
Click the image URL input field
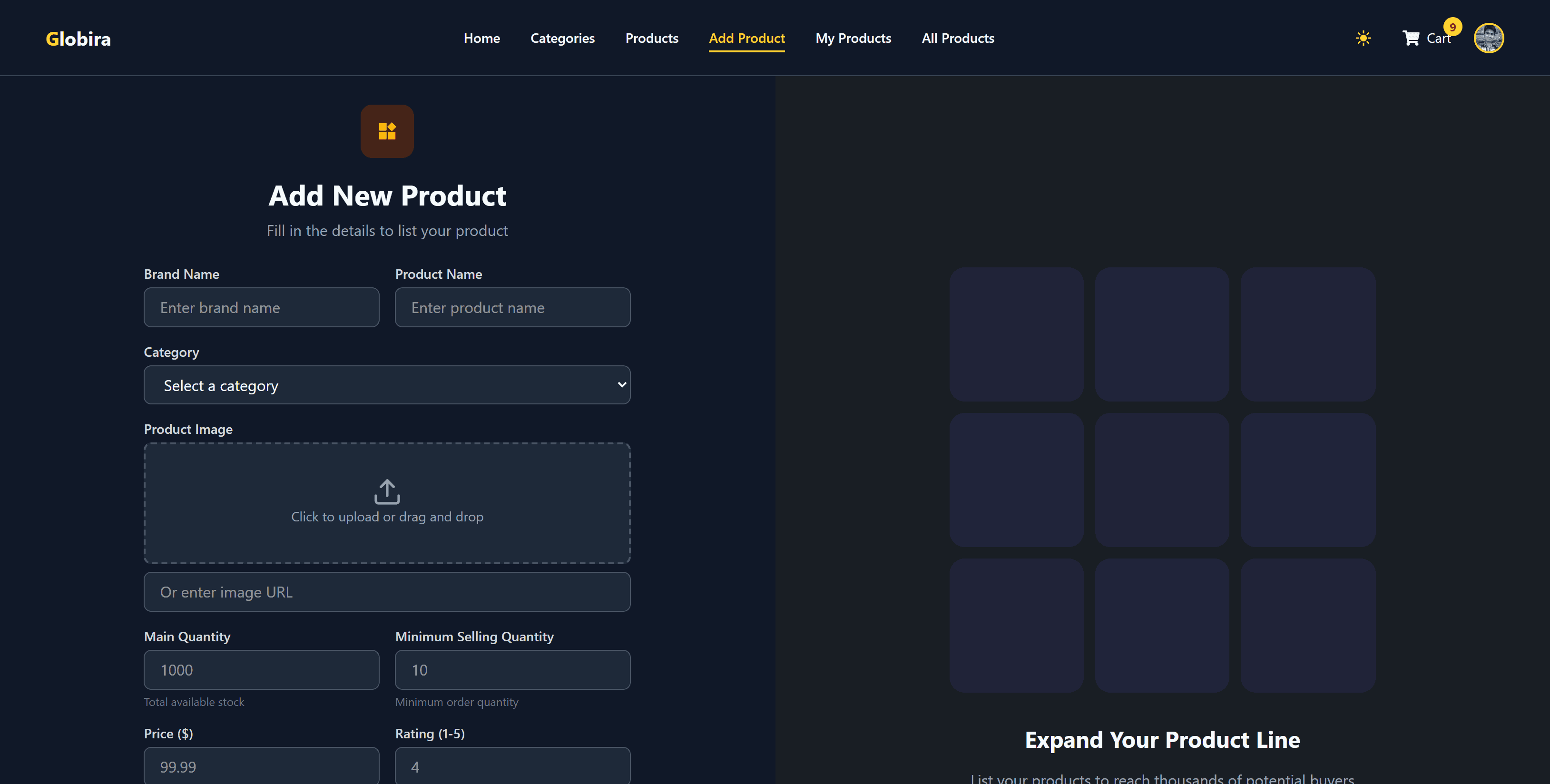(387, 591)
